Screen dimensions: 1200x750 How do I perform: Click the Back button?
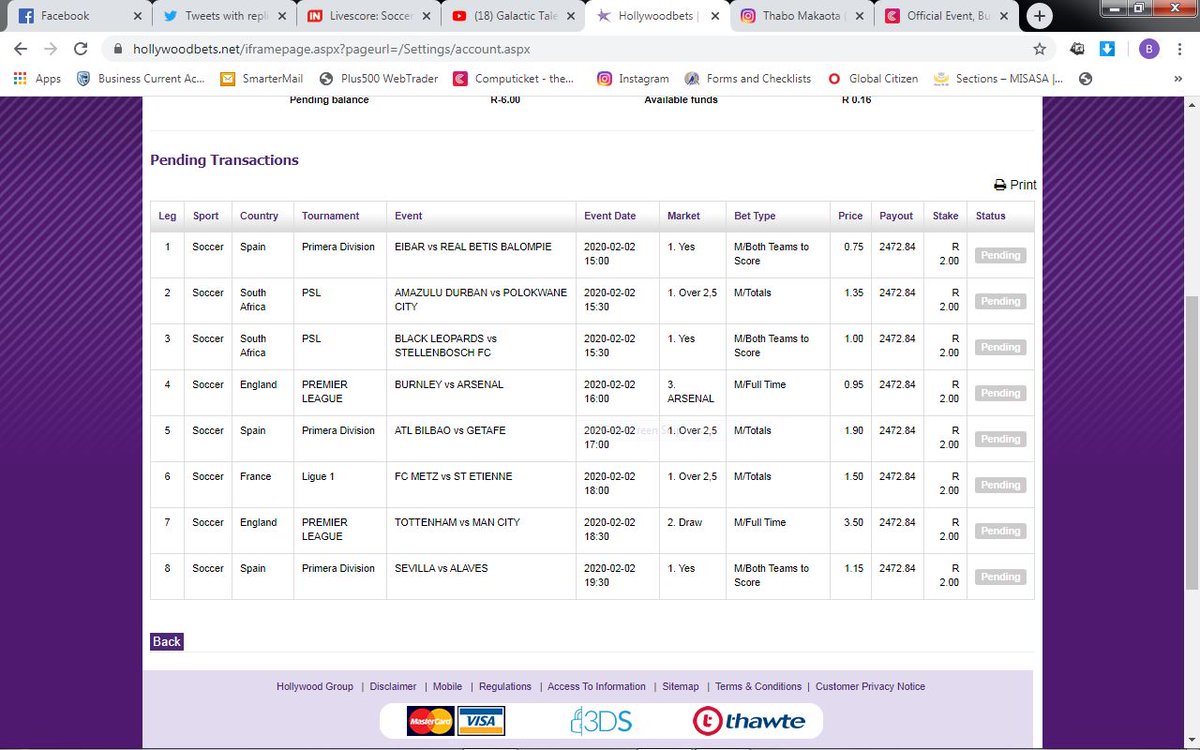[x=167, y=641]
